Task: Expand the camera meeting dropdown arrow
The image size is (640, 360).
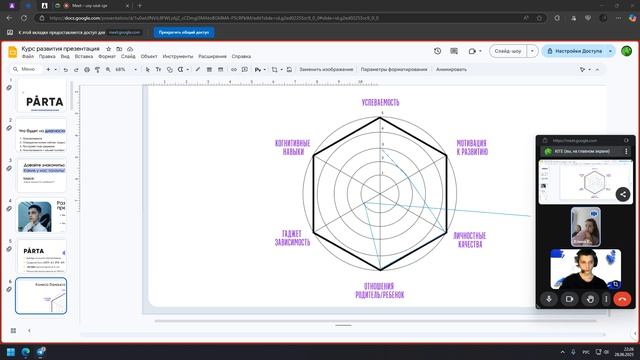Action: tap(480, 51)
